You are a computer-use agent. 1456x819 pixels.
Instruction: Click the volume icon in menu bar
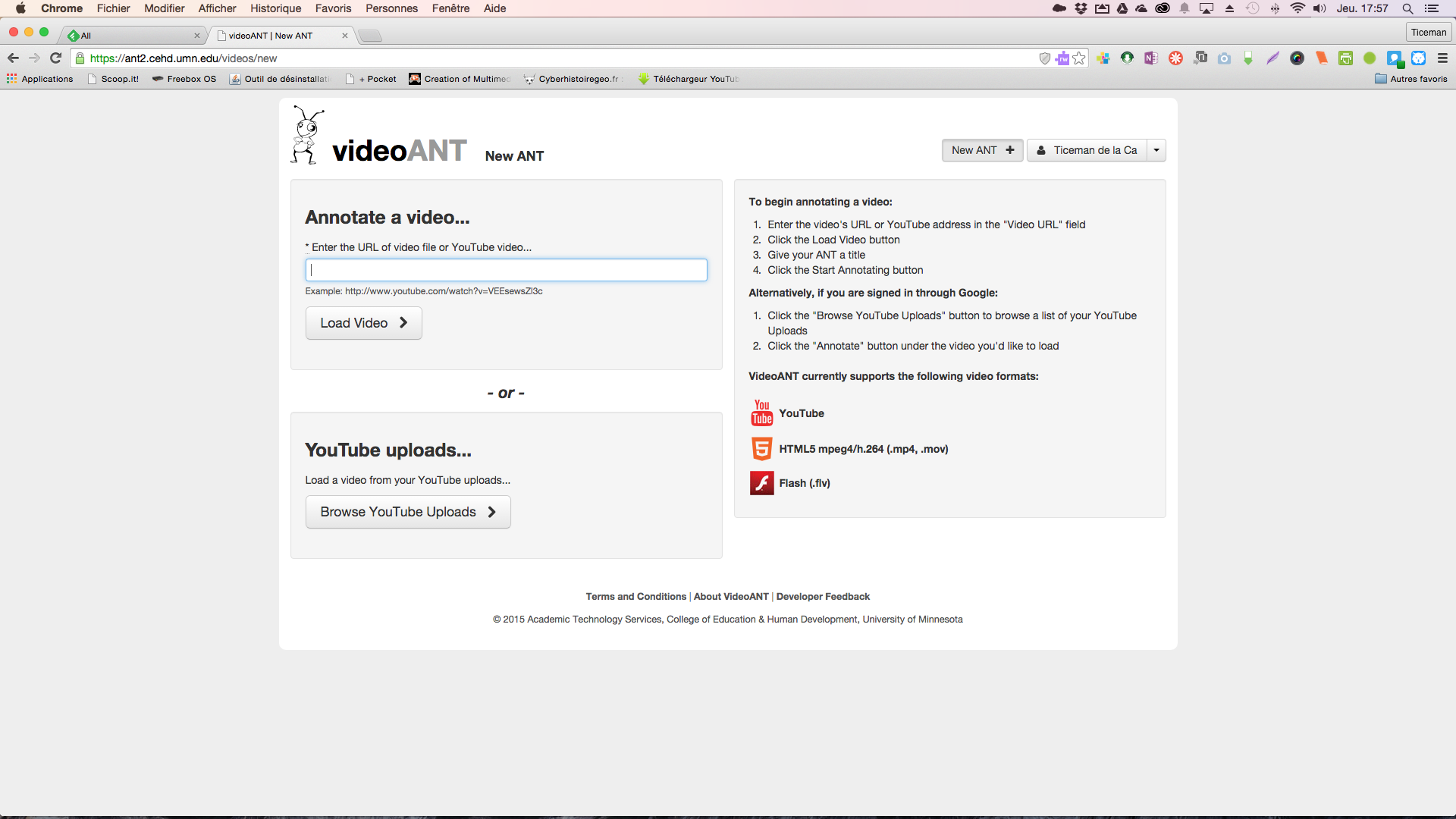[x=1319, y=8]
